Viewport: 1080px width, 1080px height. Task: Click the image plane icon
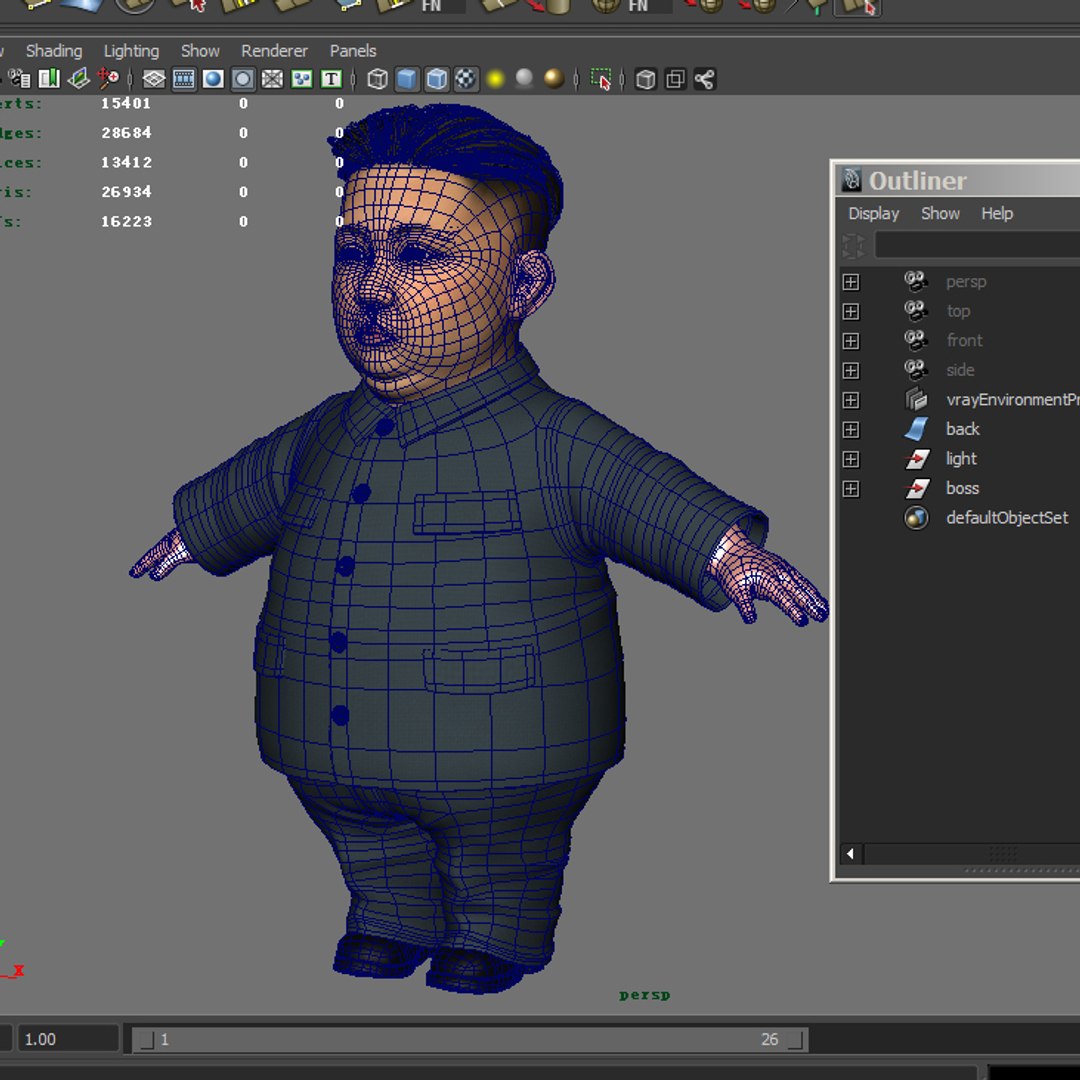coord(79,79)
